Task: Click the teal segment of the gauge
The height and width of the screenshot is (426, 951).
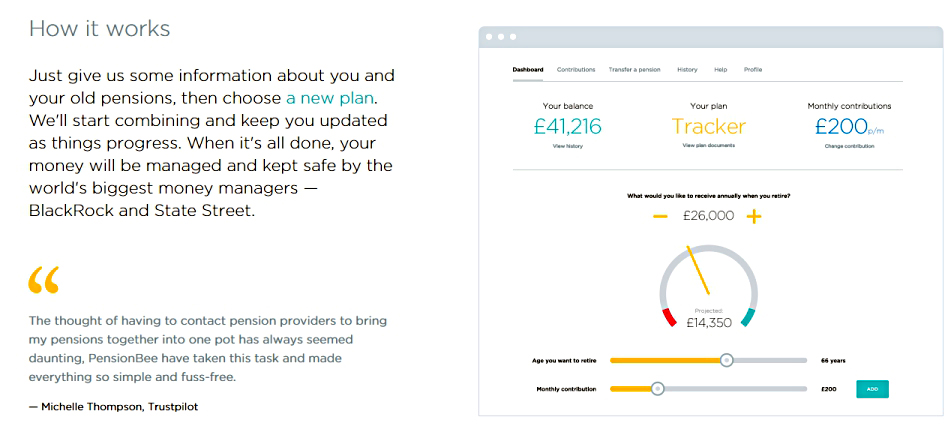Action: click(x=748, y=317)
